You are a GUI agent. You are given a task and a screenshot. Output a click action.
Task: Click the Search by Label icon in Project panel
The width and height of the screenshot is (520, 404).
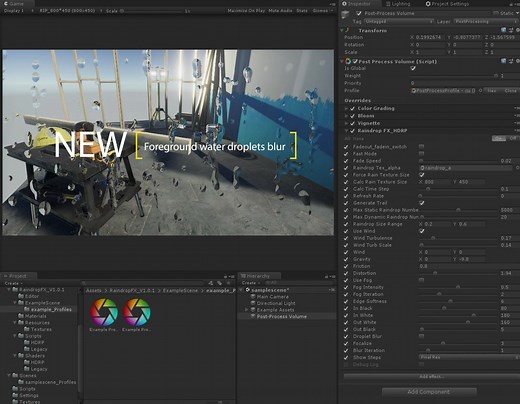(x=219, y=283)
